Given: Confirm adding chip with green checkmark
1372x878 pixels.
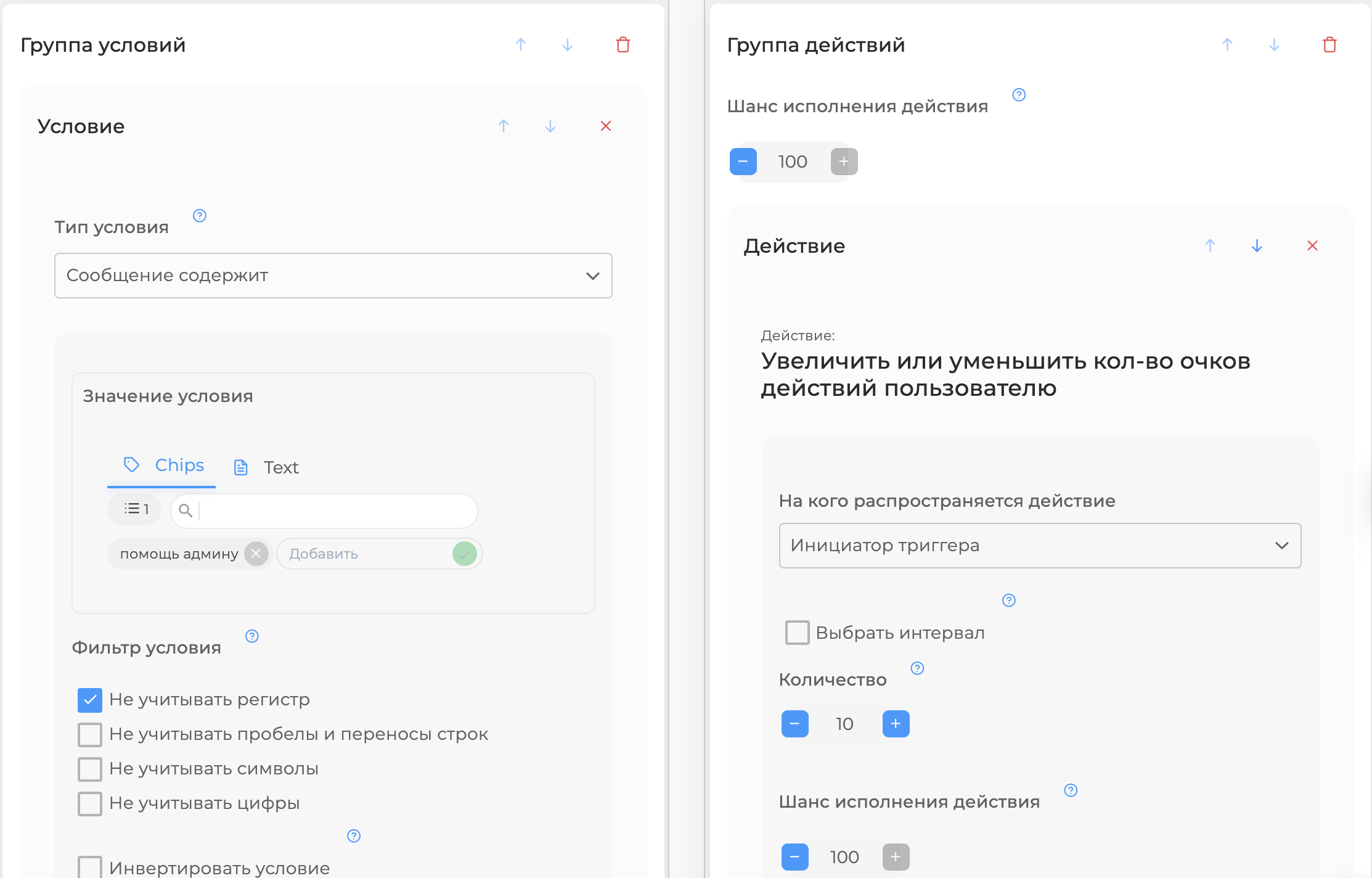Looking at the screenshot, I should pos(465,553).
